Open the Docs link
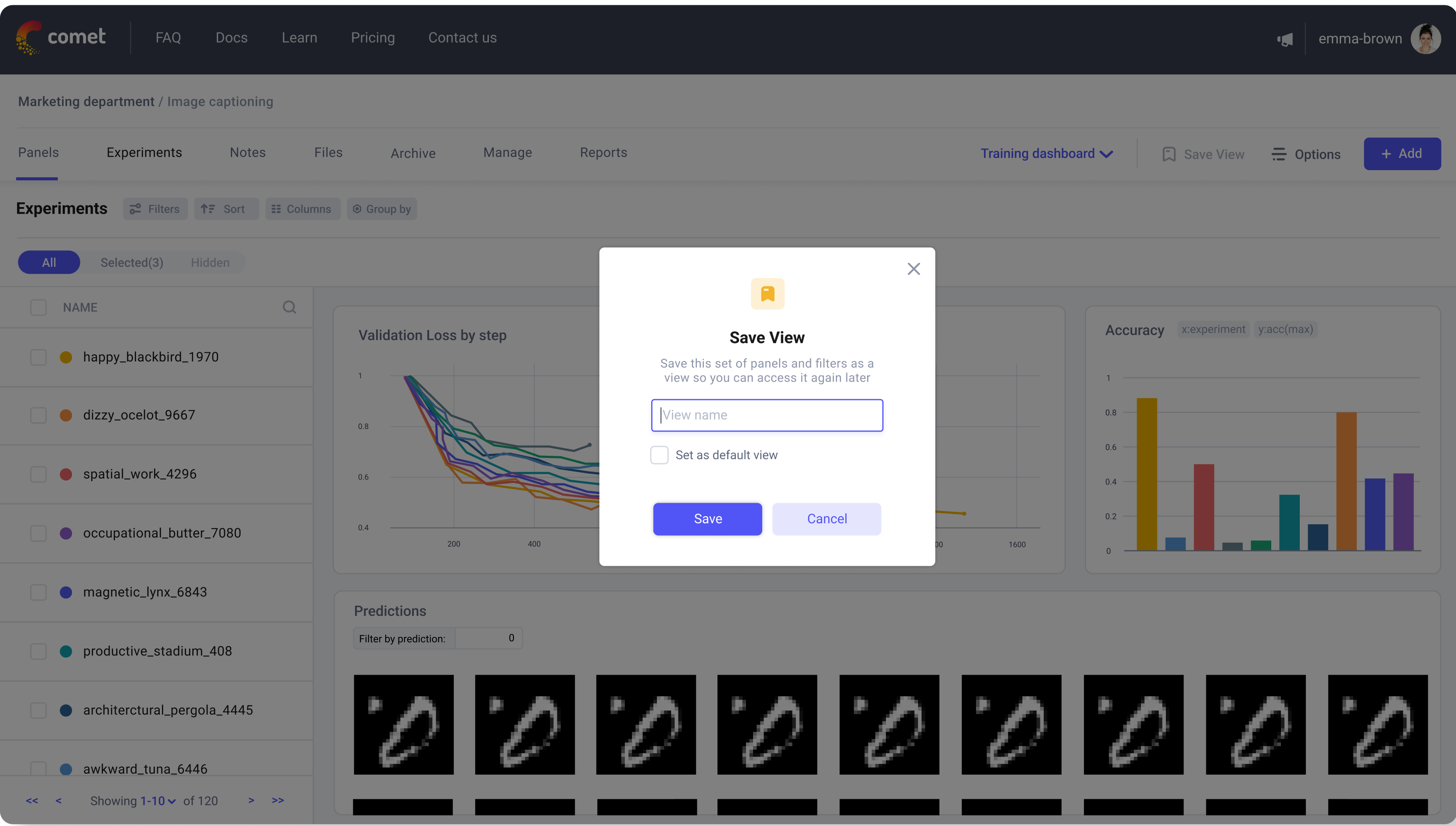The image size is (1456, 826). coord(232,37)
